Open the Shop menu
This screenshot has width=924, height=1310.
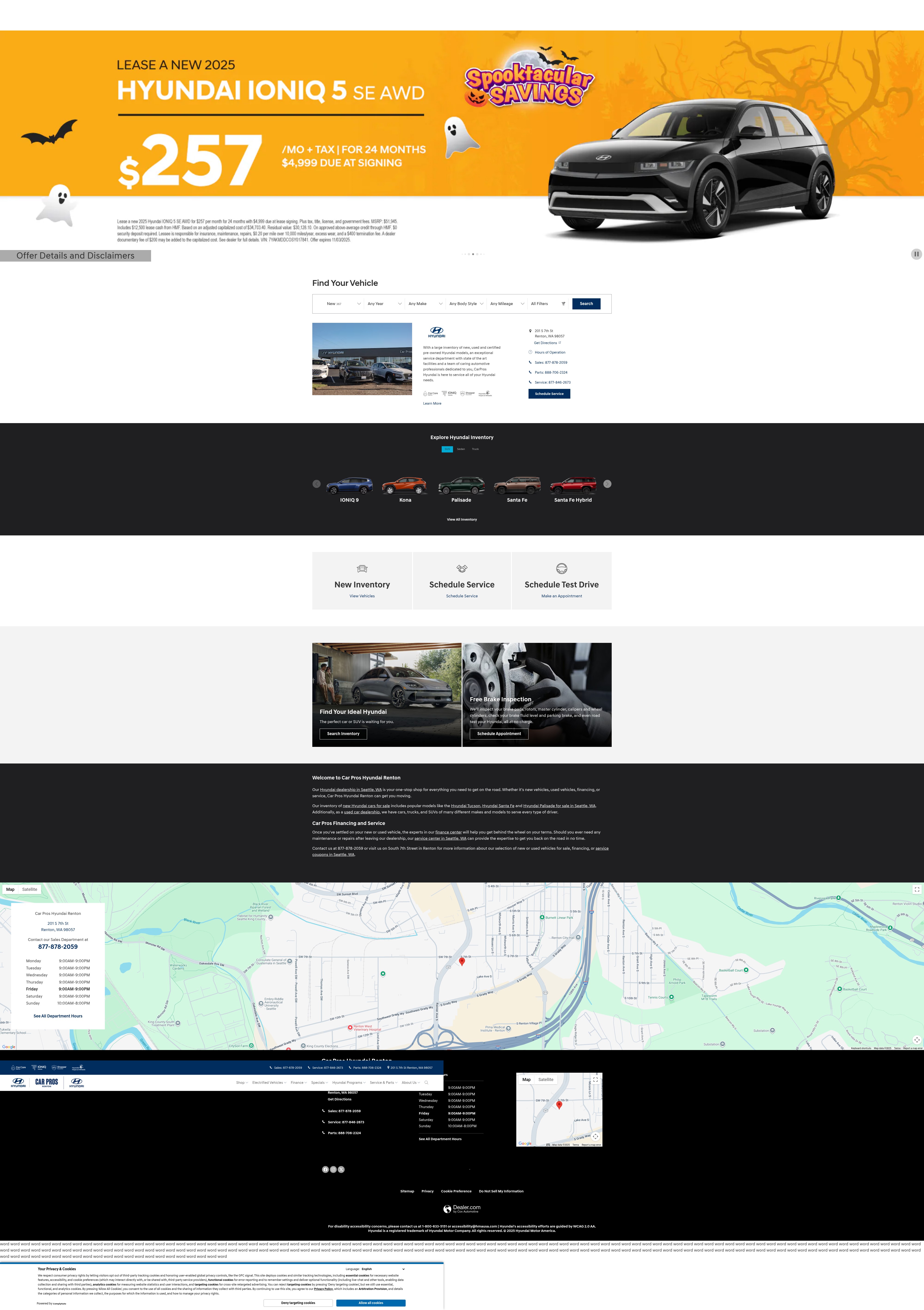pyautogui.click(x=242, y=1082)
